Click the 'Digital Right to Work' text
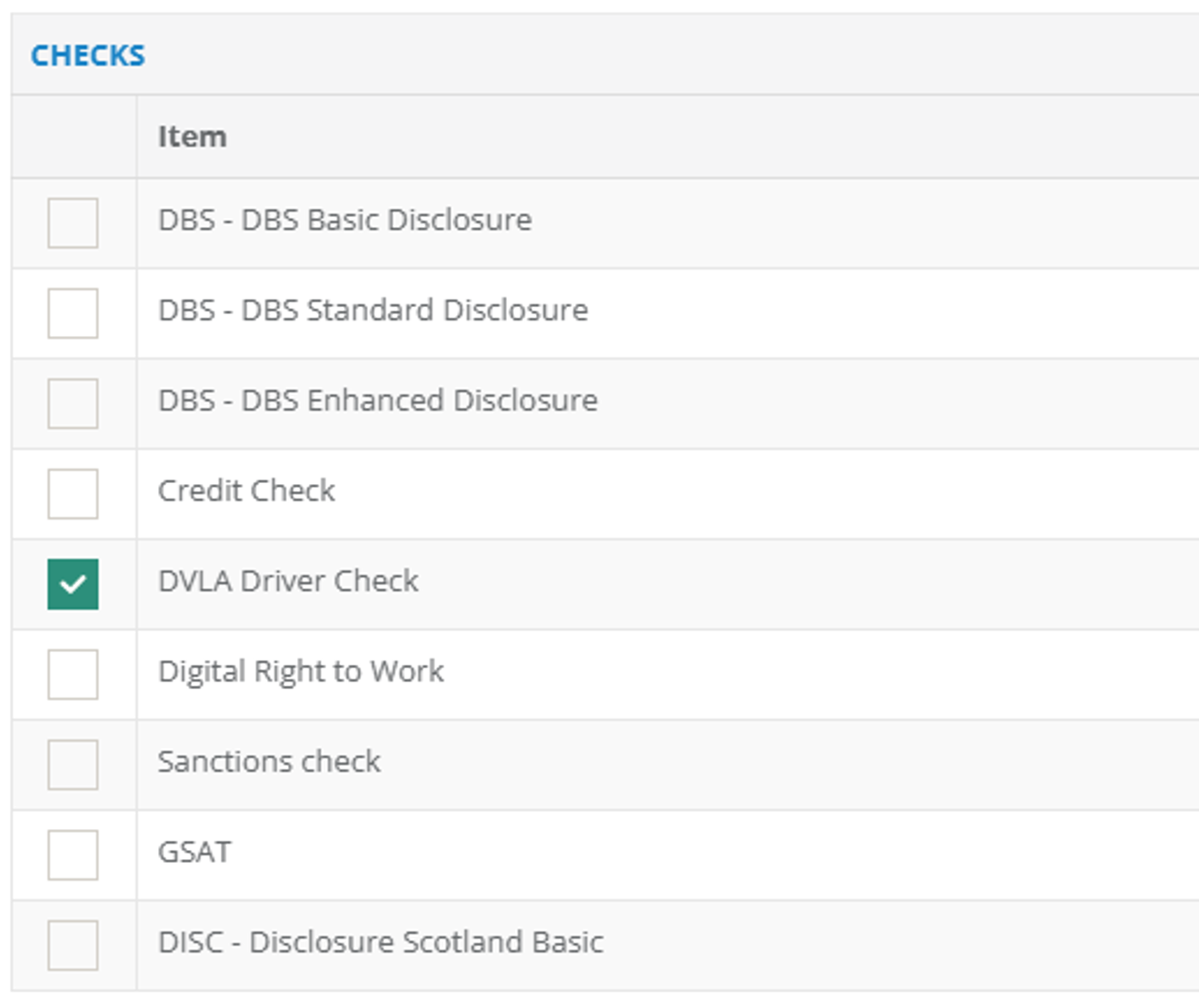Screen dimensions: 1199x1008 [x=302, y=671]
